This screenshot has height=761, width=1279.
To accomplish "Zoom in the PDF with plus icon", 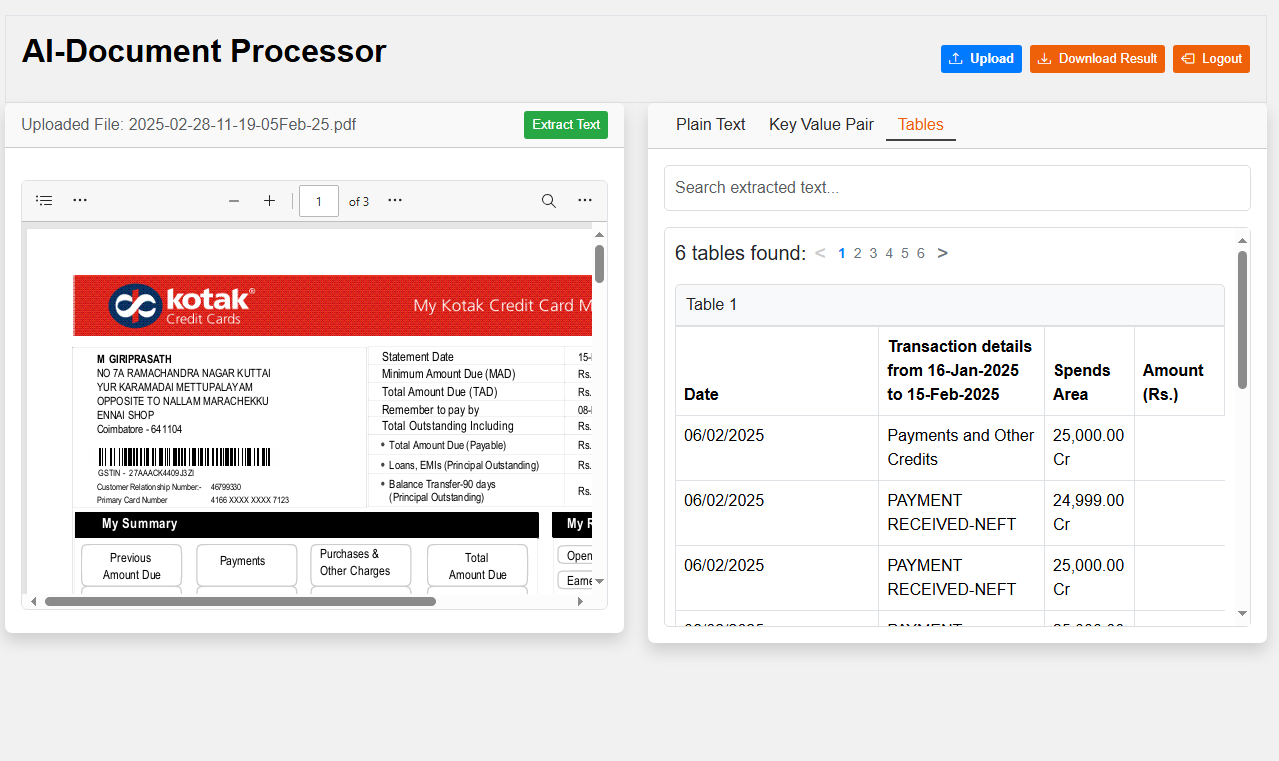I will 269,201.
